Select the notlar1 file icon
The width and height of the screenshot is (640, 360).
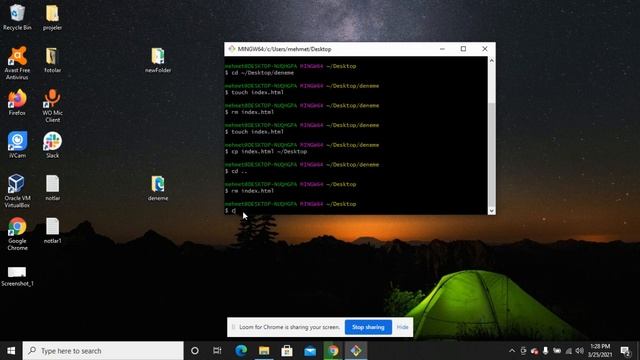coord(52,231)
